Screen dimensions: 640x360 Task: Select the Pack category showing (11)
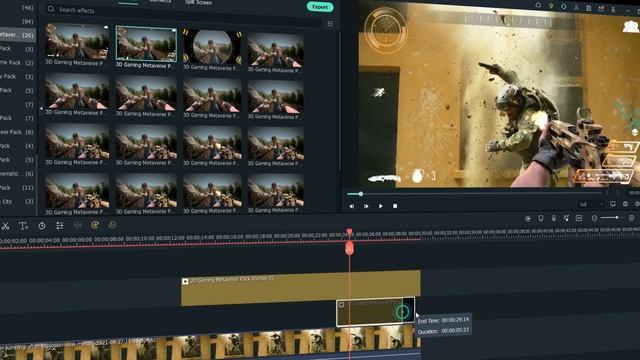point(18,188)
